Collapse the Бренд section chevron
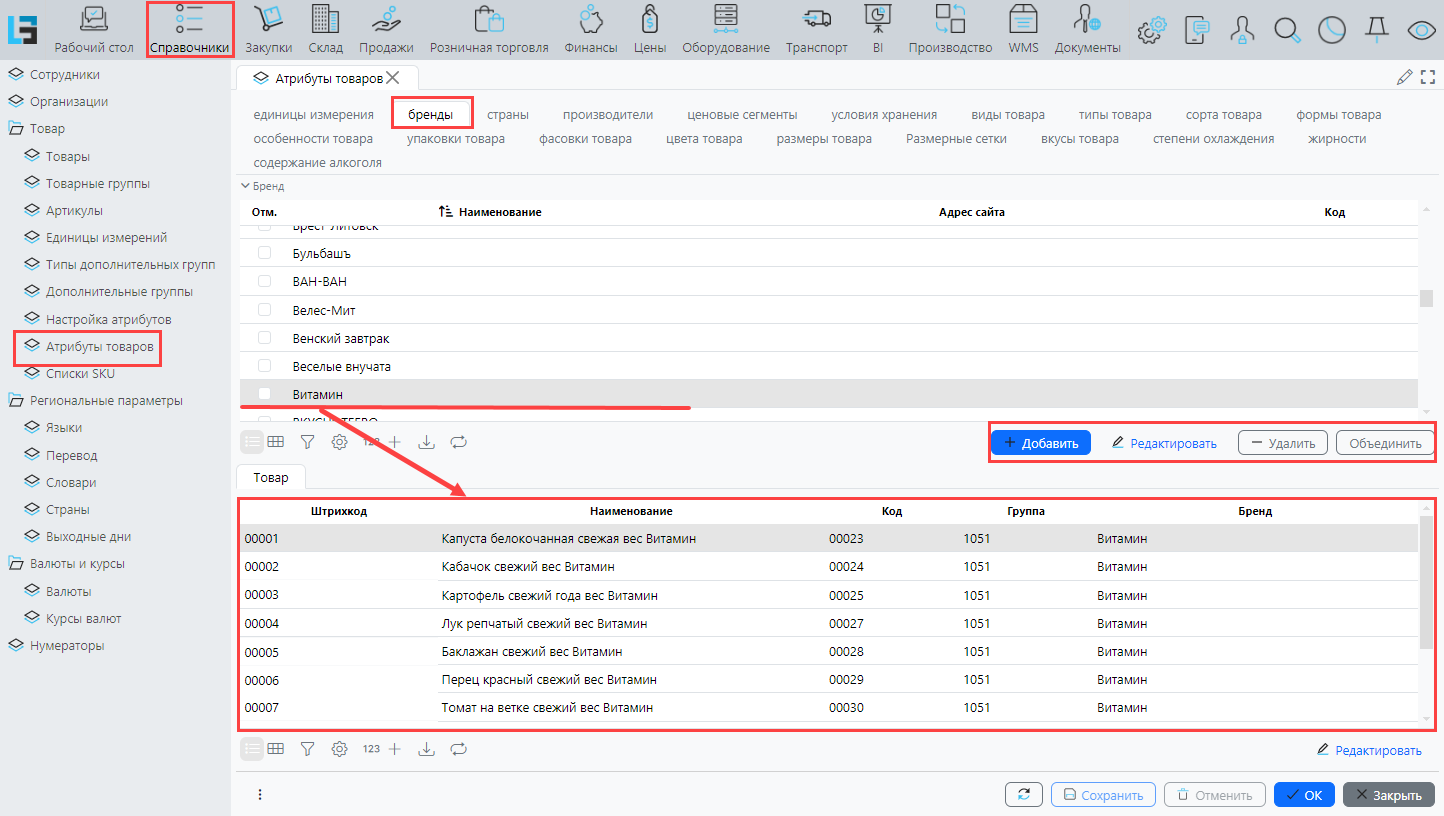The image size is (1444, 816). click(x=245, y=186)
